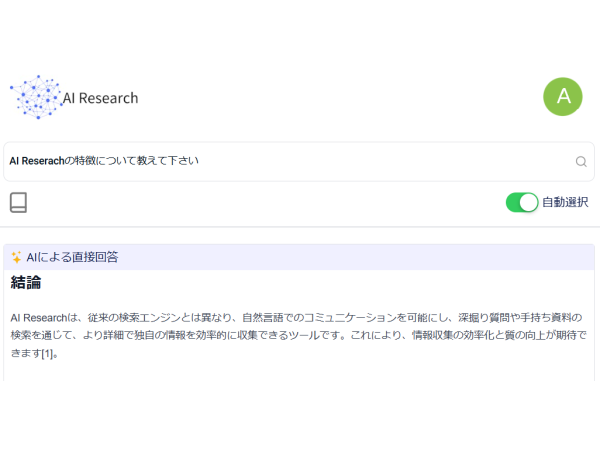Open the book library icon

(18, 202)
